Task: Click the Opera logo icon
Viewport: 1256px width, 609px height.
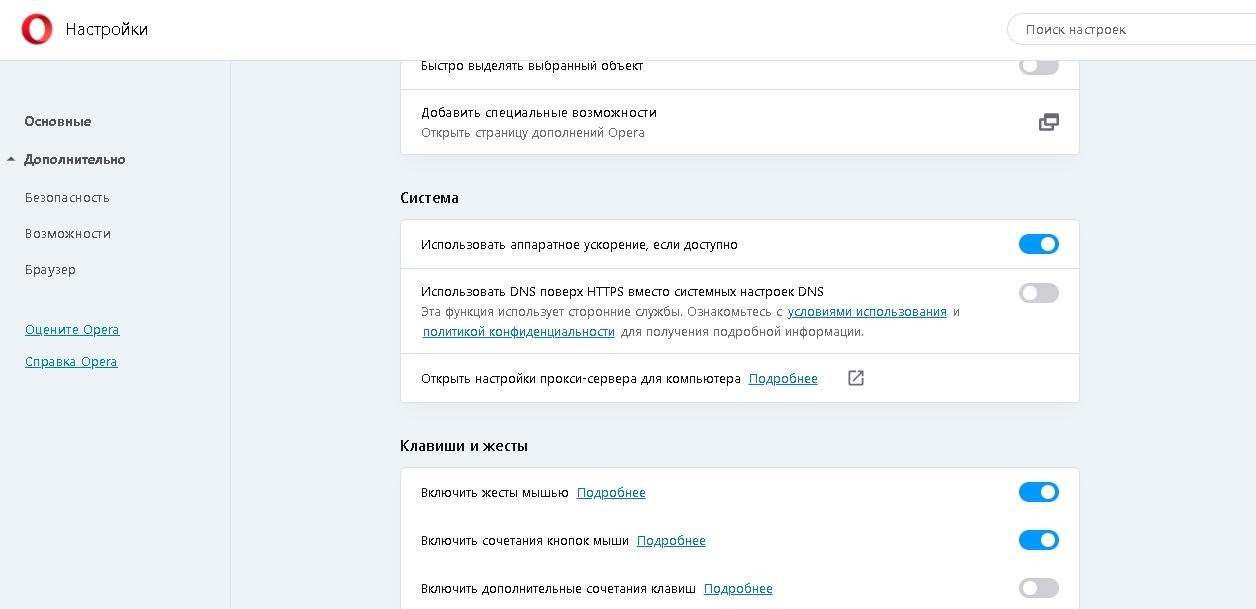Action: (37, 30)
